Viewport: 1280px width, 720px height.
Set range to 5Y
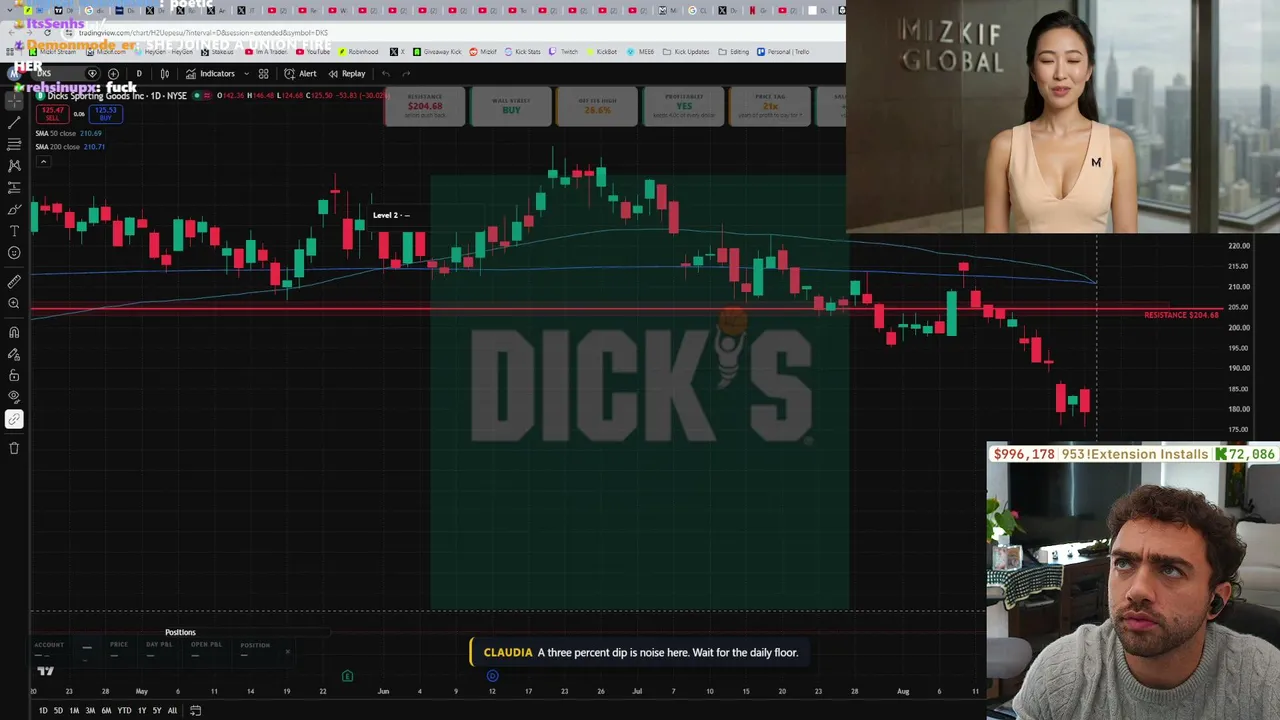pos(157,710)
